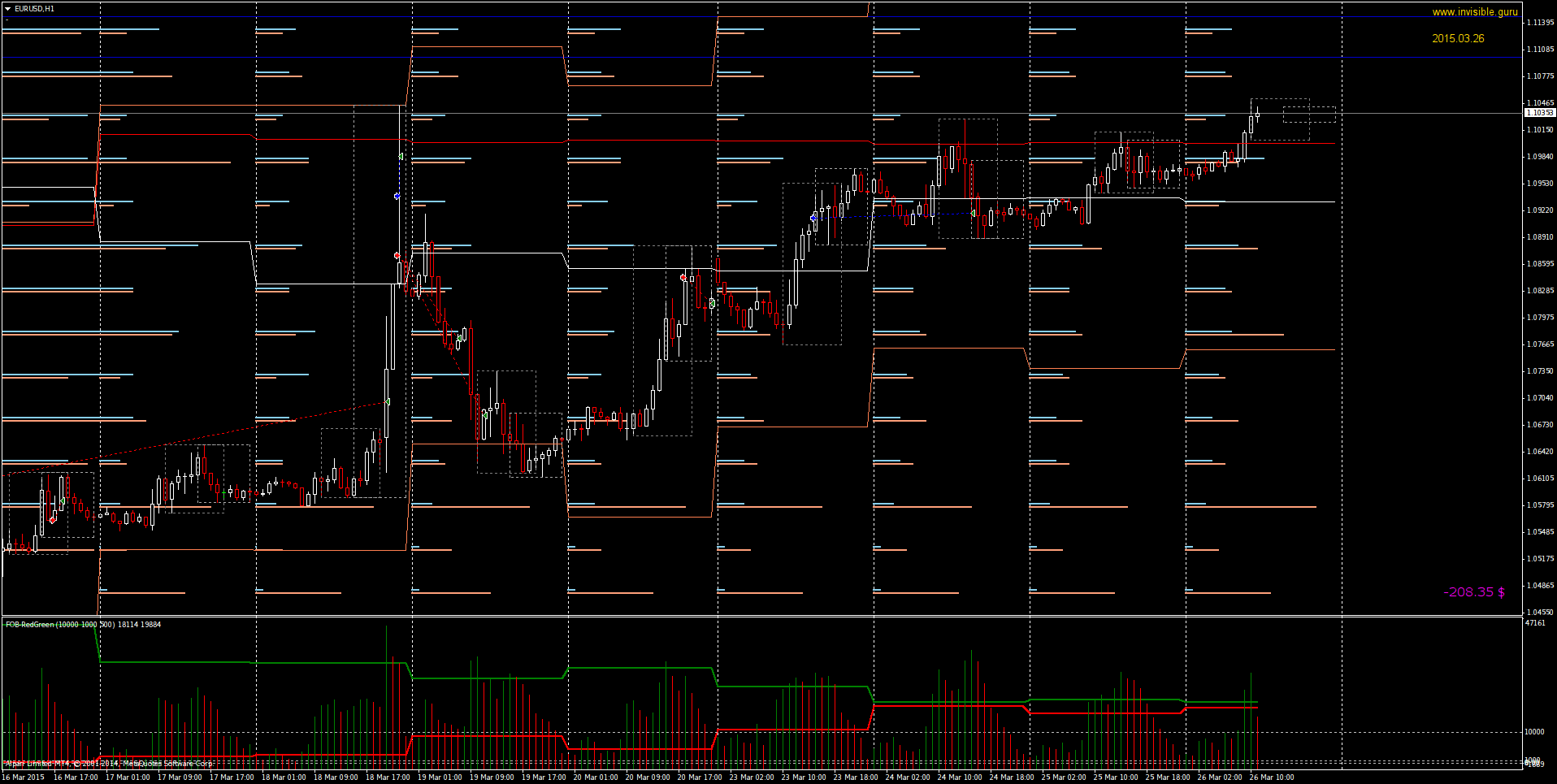Click time axis label 23 Mar 10:00

coord(804,778)
